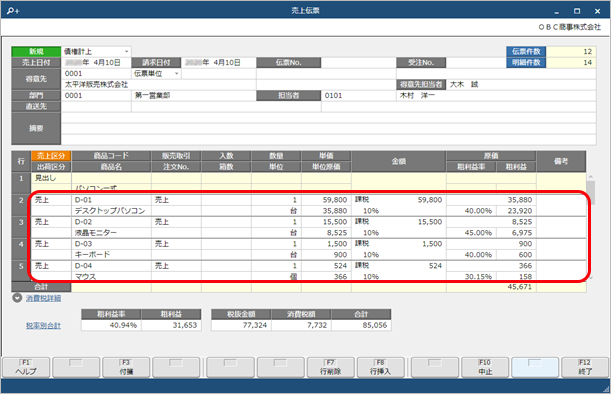The image size is (611, 394).
Task: Click the F7 行削除 button
Action: point(330,367)
